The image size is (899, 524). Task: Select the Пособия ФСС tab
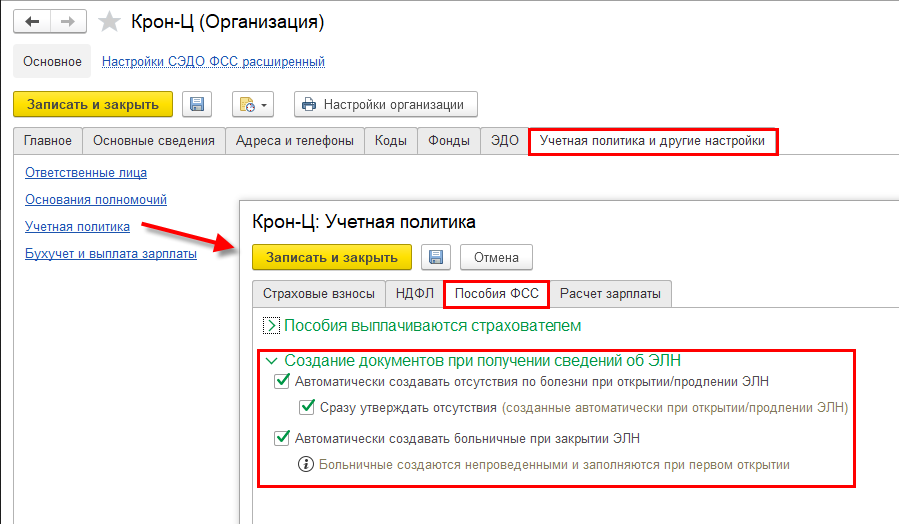click(497, 294)
